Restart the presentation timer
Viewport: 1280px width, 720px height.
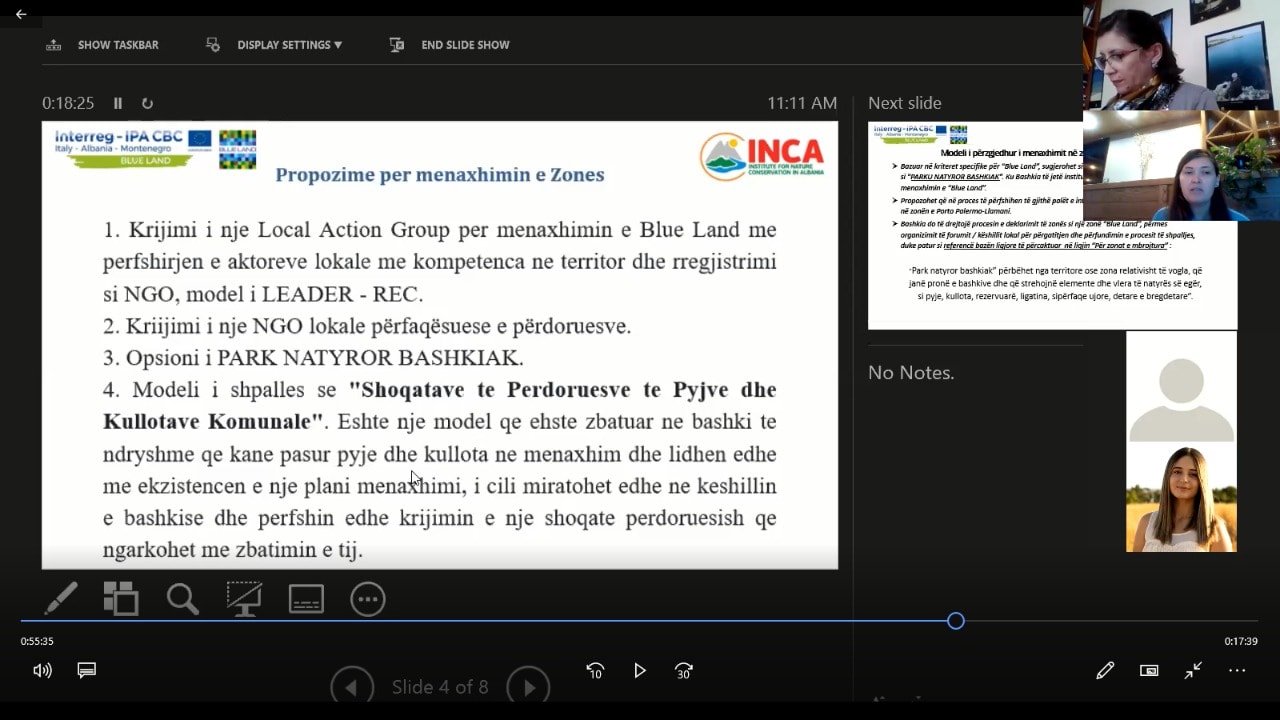tap(147, 103)
